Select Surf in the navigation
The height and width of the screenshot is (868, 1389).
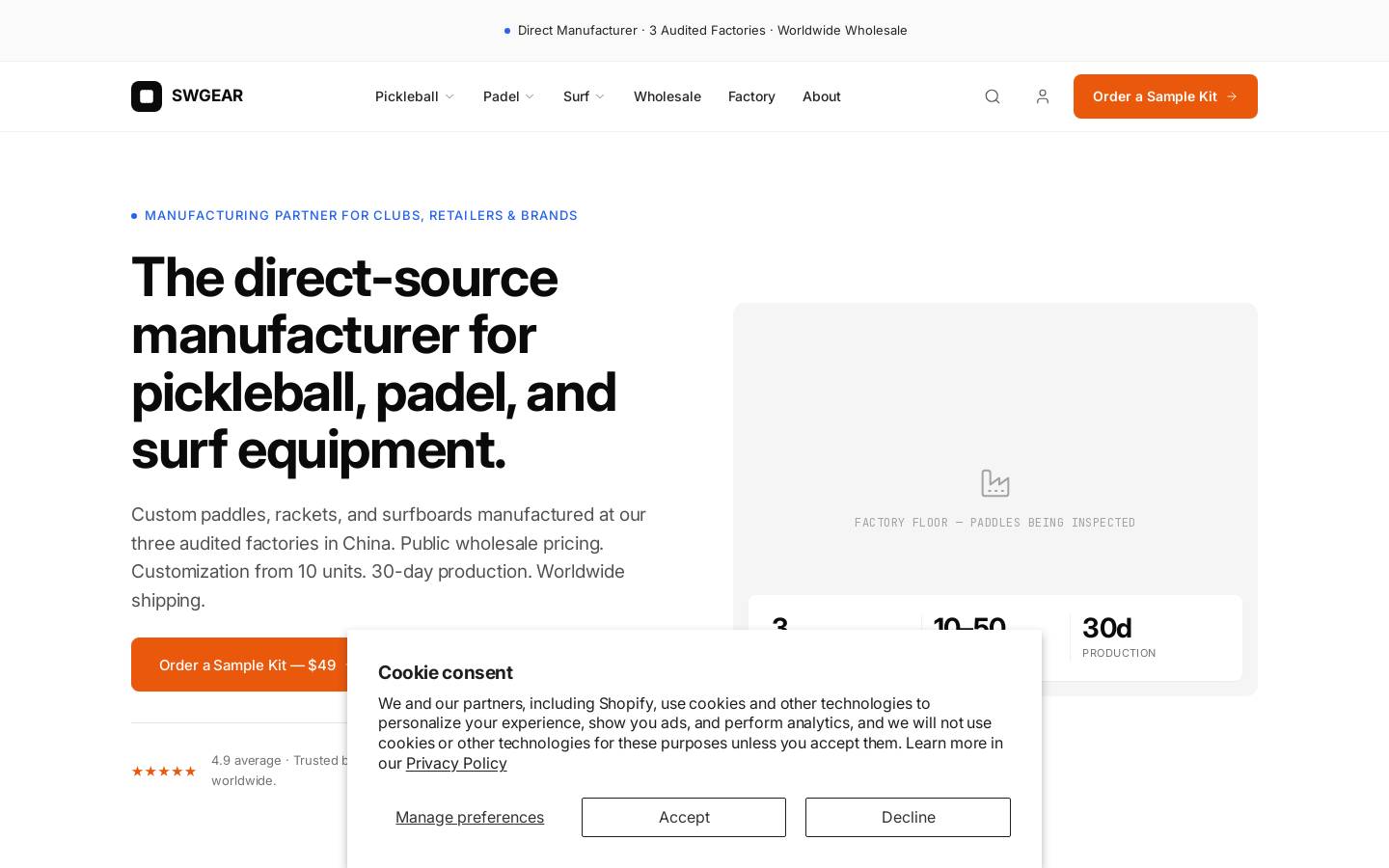[576, 96]
